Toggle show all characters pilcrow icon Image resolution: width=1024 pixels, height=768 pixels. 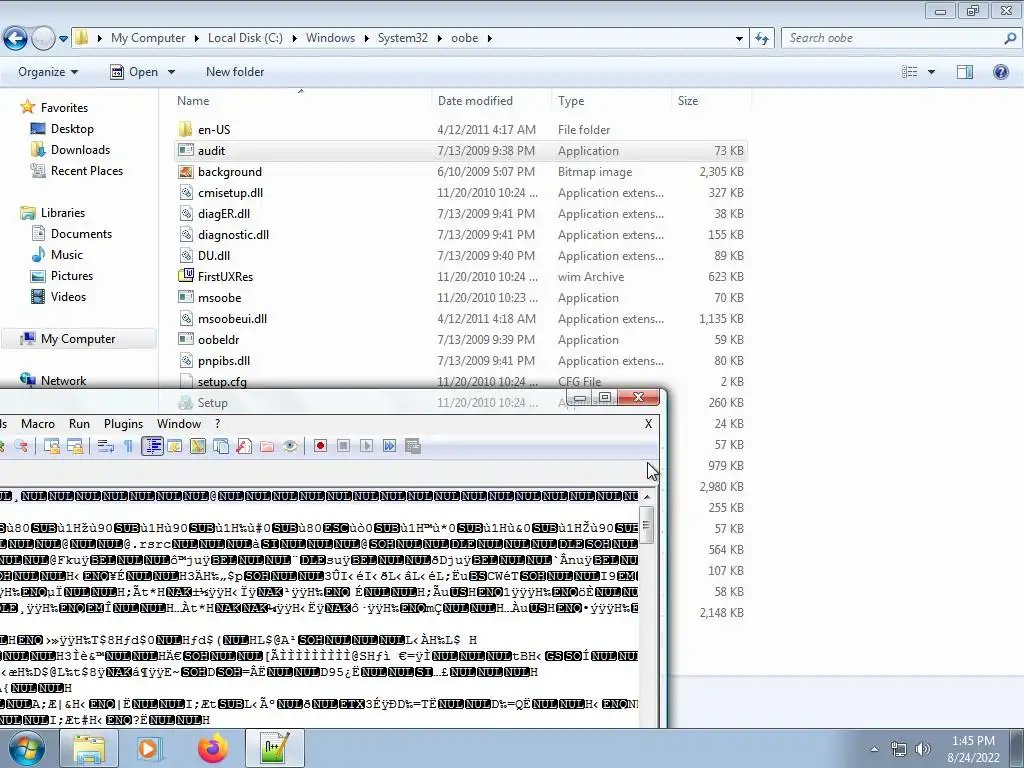(128, 446)
